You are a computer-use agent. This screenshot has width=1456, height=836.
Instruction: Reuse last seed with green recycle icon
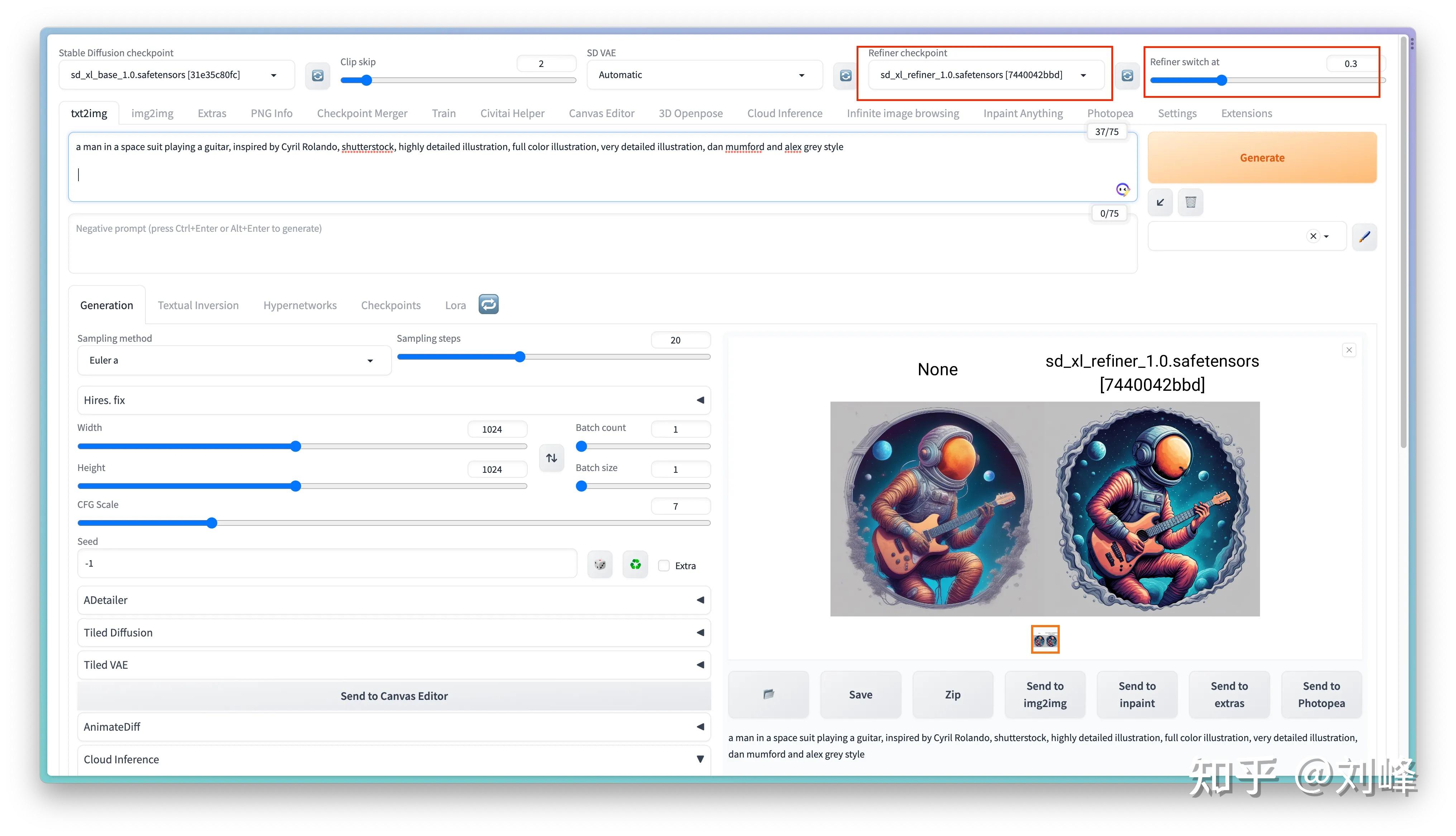click(x=635, y=565)
